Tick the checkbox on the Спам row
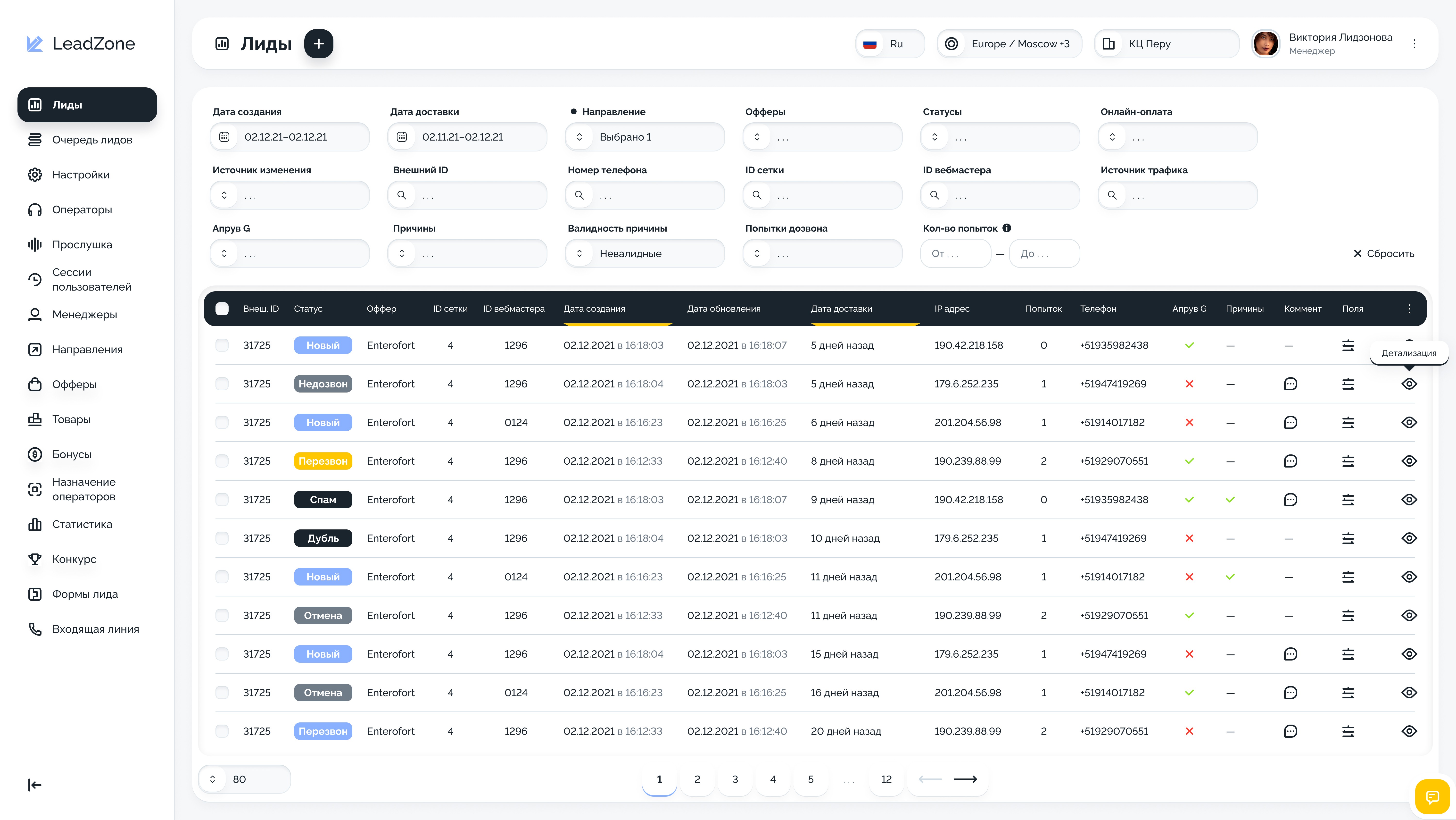 [x=222, y=500]
